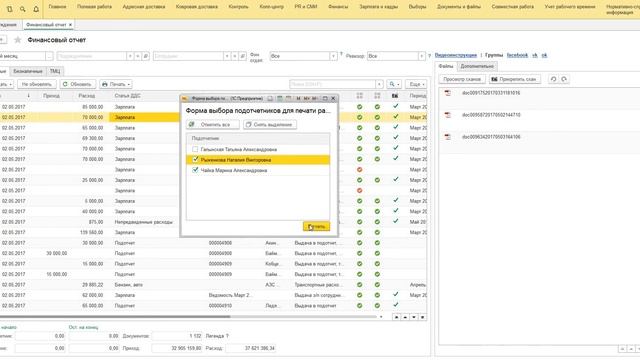640x360 pixels.
Task: Click the history clipboard icon in top bar
Action: coord(9,9)
